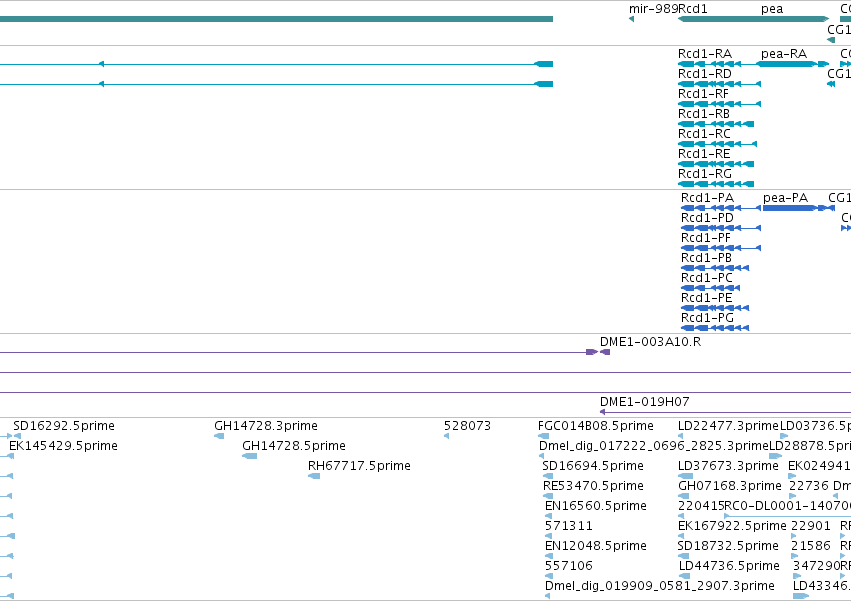Screen dimensions: 851x601
Task: Select the Rcd1-RD transcript
Action: click(719, 84)
